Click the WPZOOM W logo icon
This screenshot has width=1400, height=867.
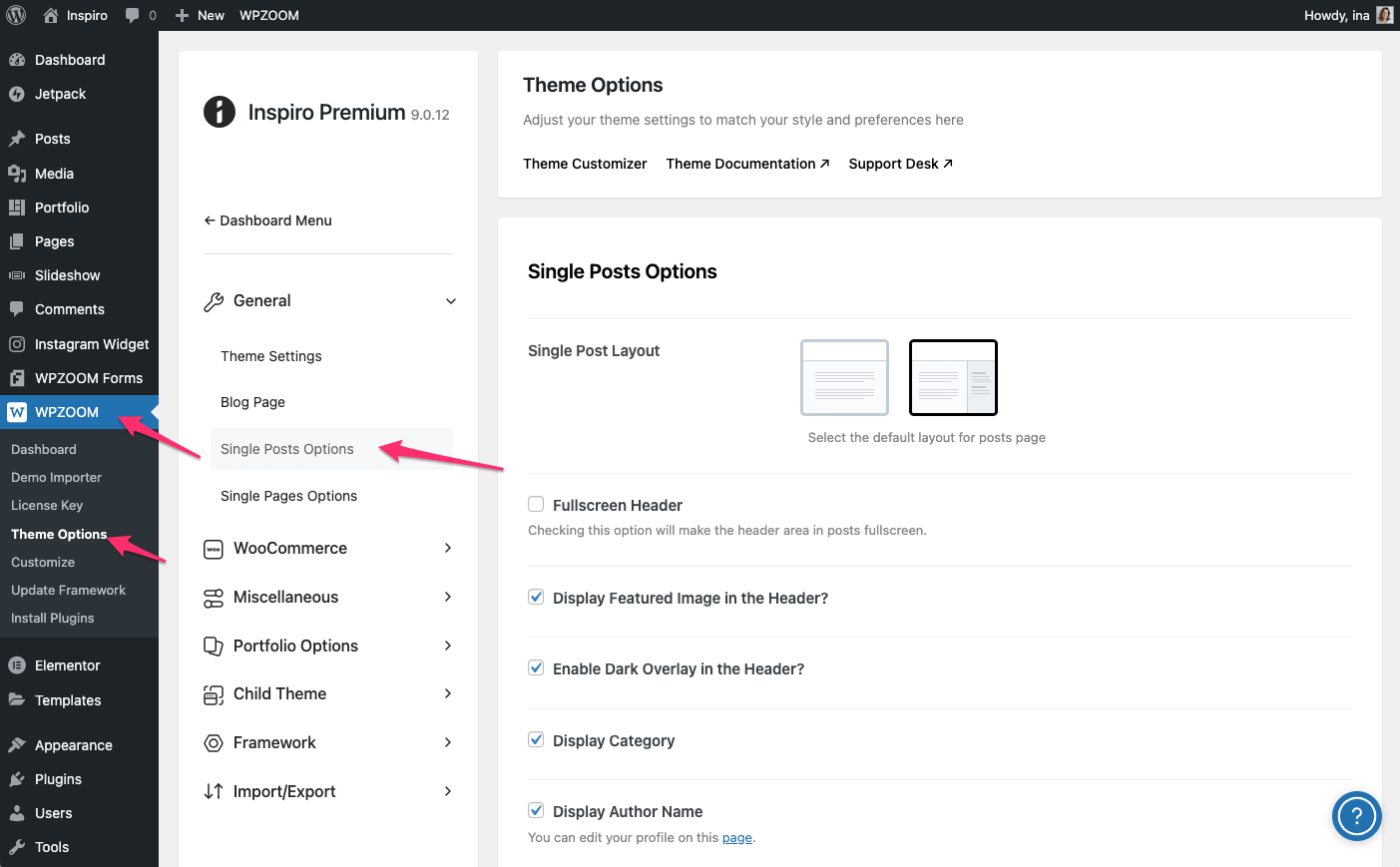17,412
